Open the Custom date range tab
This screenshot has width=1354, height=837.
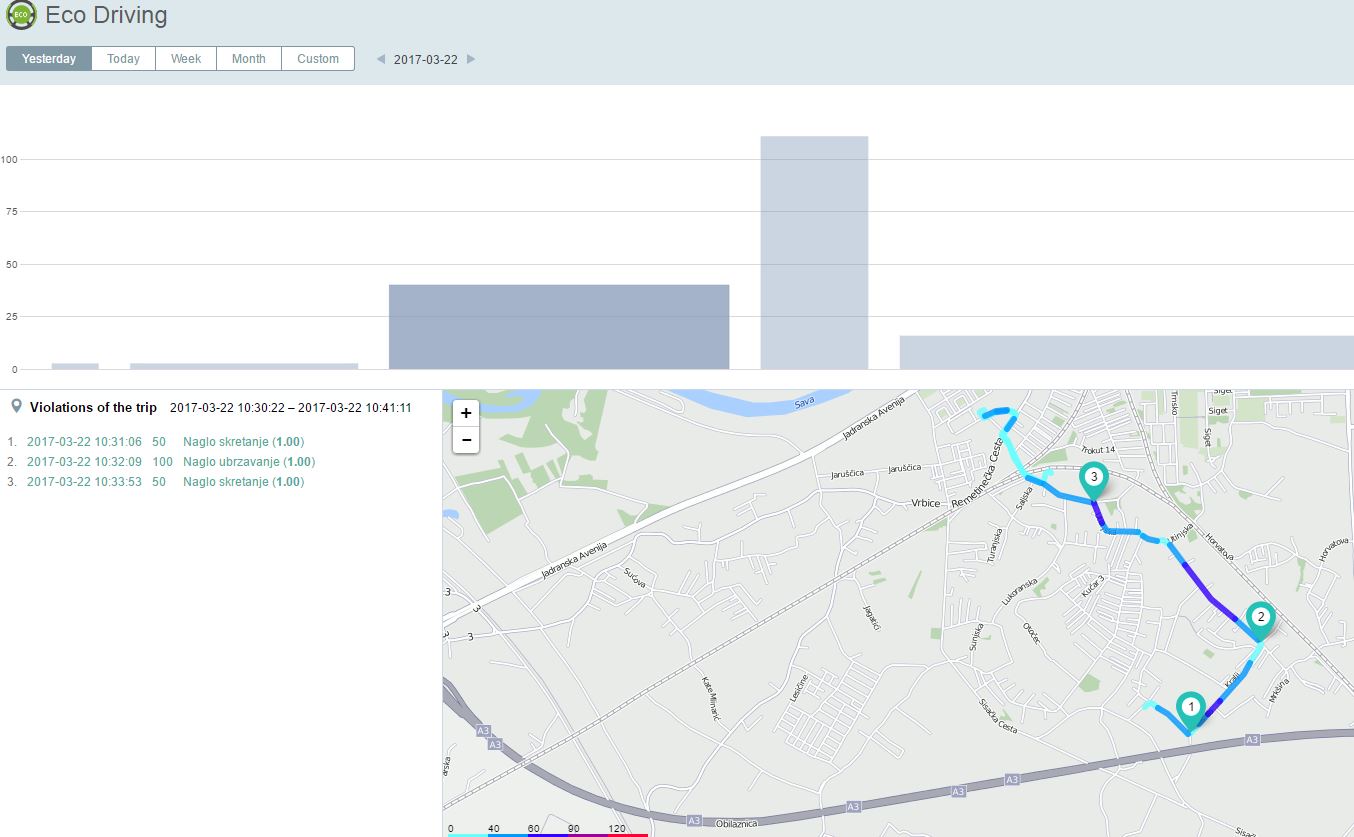[318, 59]
